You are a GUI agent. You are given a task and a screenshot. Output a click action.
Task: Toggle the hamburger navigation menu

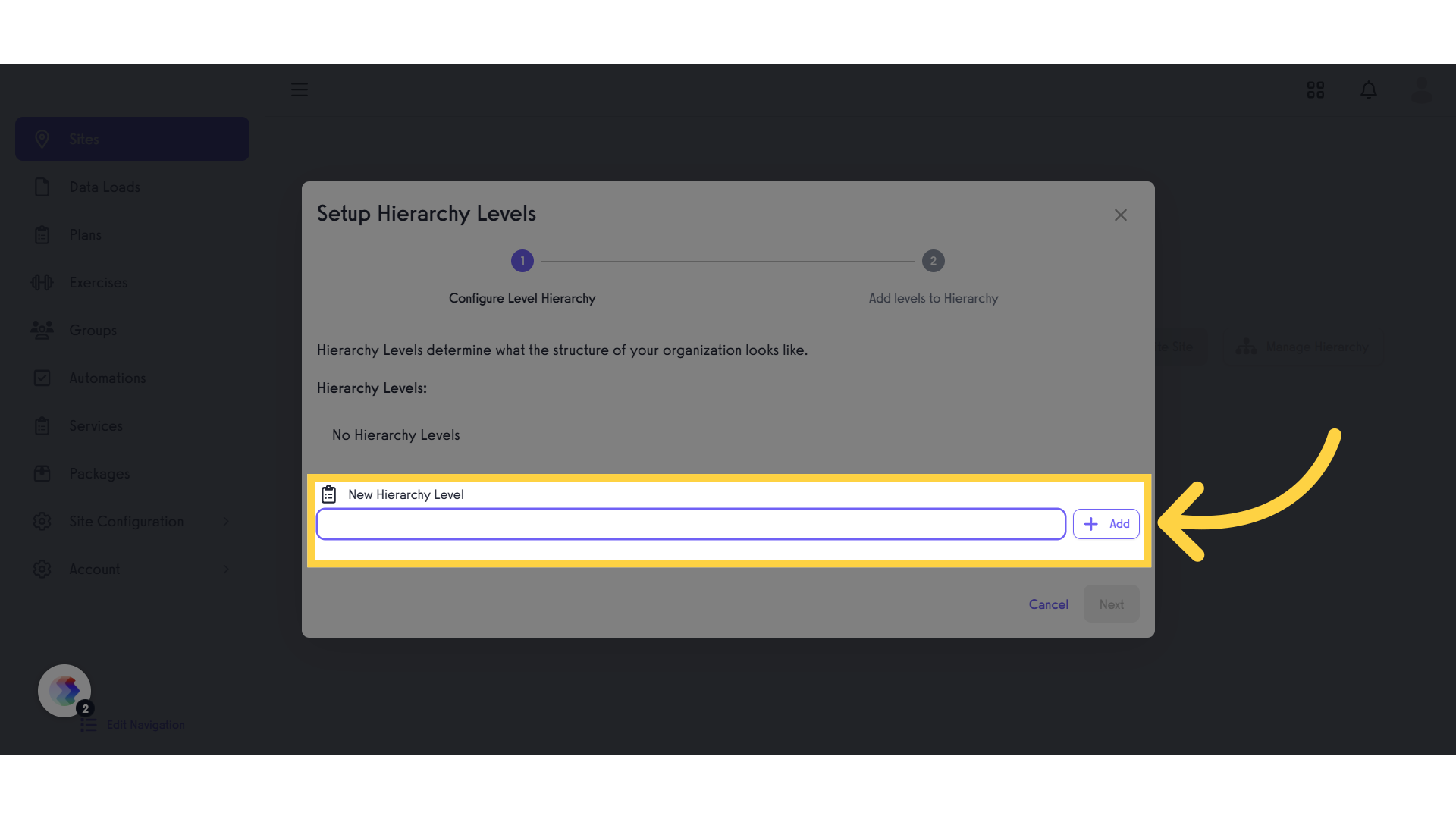pyautogui.click(x=299, y=89)
